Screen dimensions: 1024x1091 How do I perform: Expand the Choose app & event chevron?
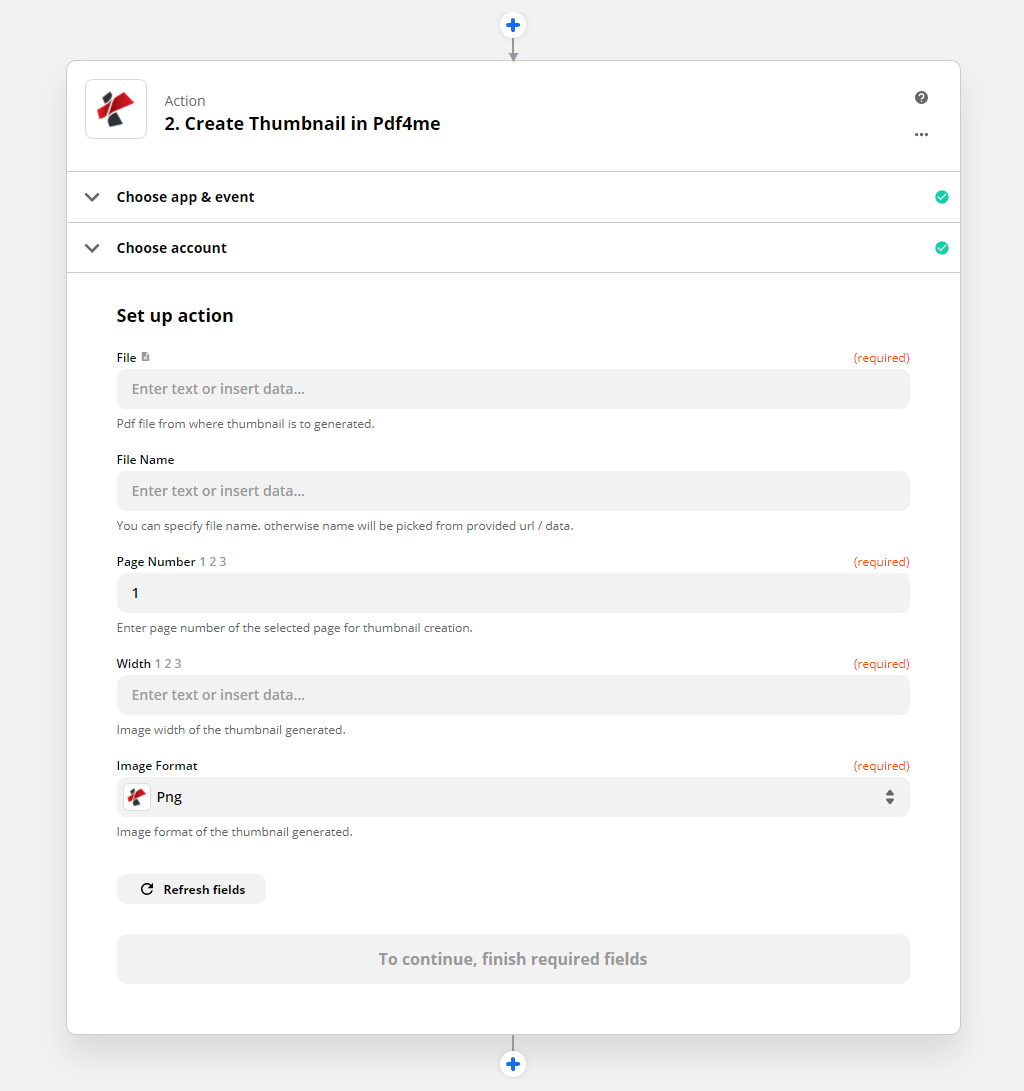(x=93, y=197)
